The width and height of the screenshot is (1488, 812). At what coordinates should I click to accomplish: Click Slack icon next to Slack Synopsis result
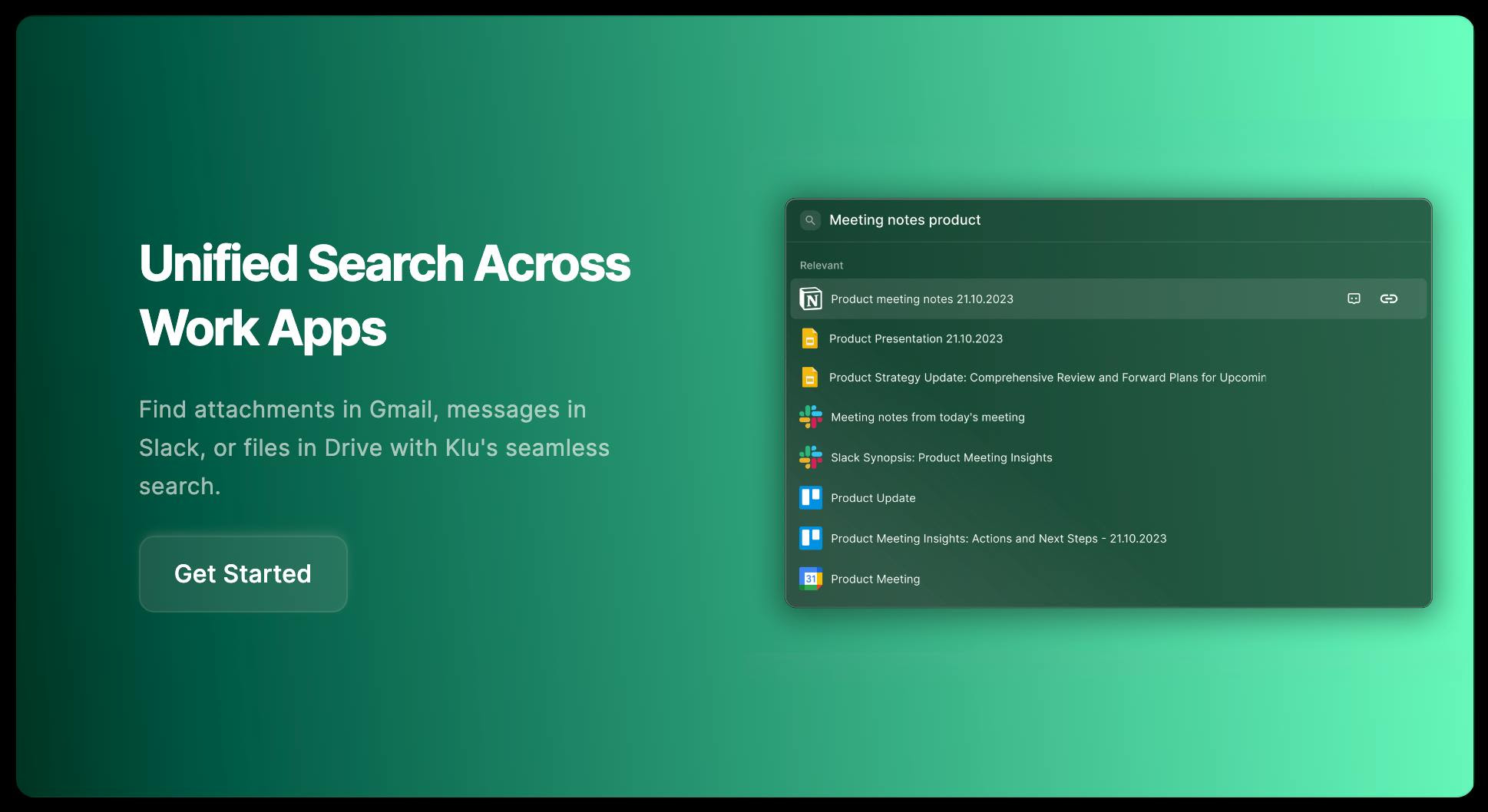pos(810,457)
